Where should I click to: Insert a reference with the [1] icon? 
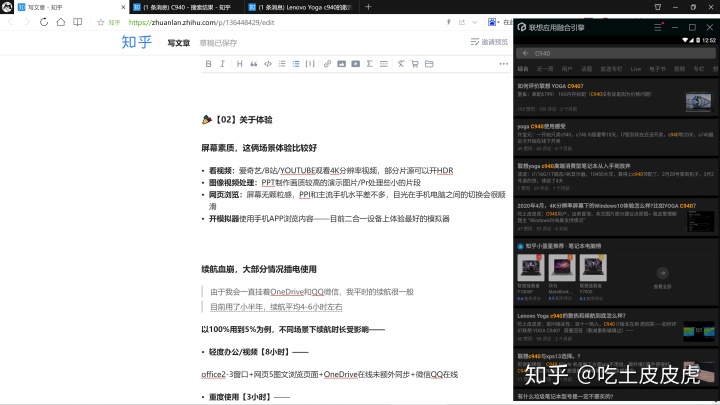(310, 64)
